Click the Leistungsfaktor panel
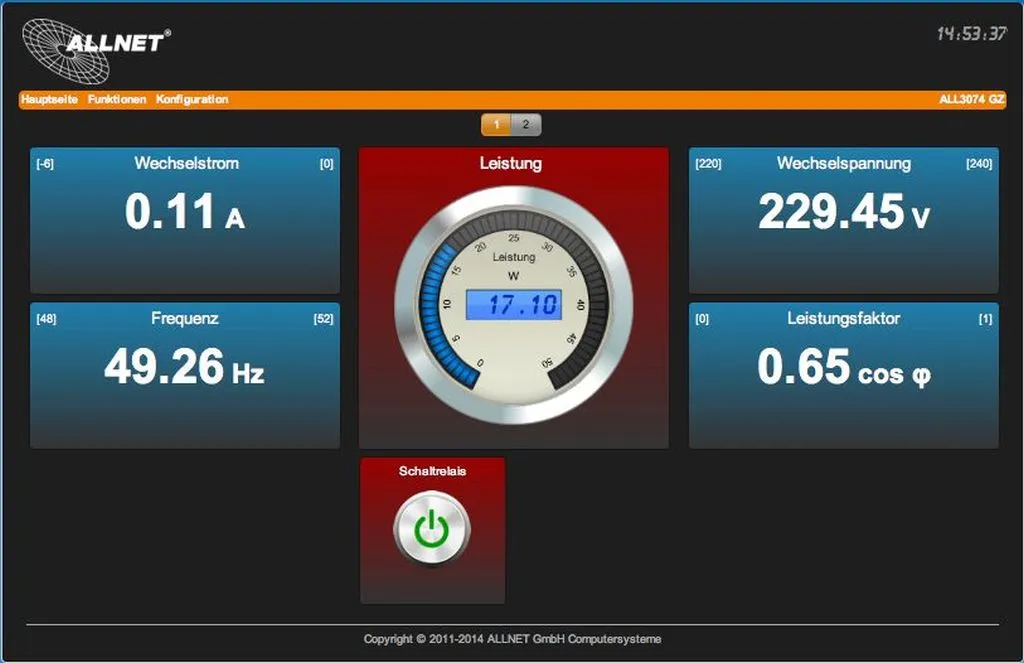Screen dimensions: 1024x663 (x=843, y=375)
